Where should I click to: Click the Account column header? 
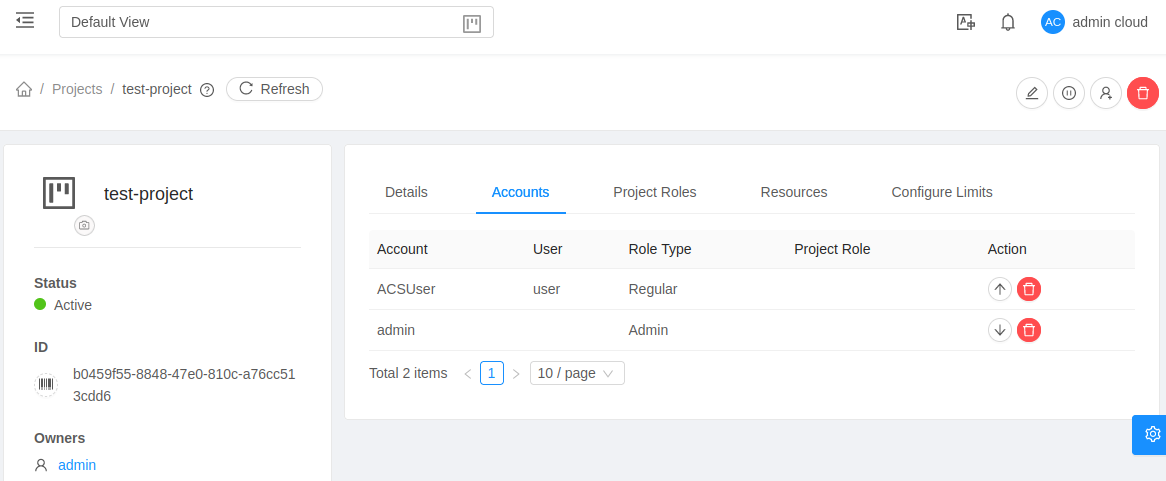tap(402, 249)
